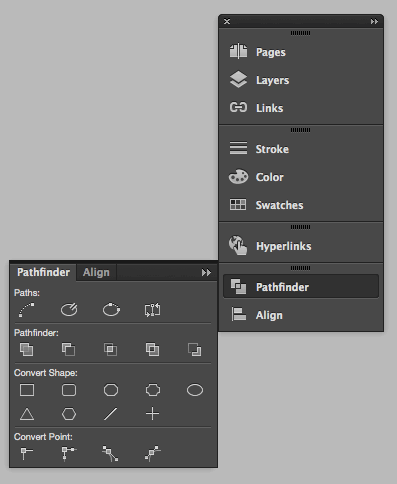Convert point to Plain
This screenshot has height=484, width=397.
pyautogui.click(x=27, y=454)
